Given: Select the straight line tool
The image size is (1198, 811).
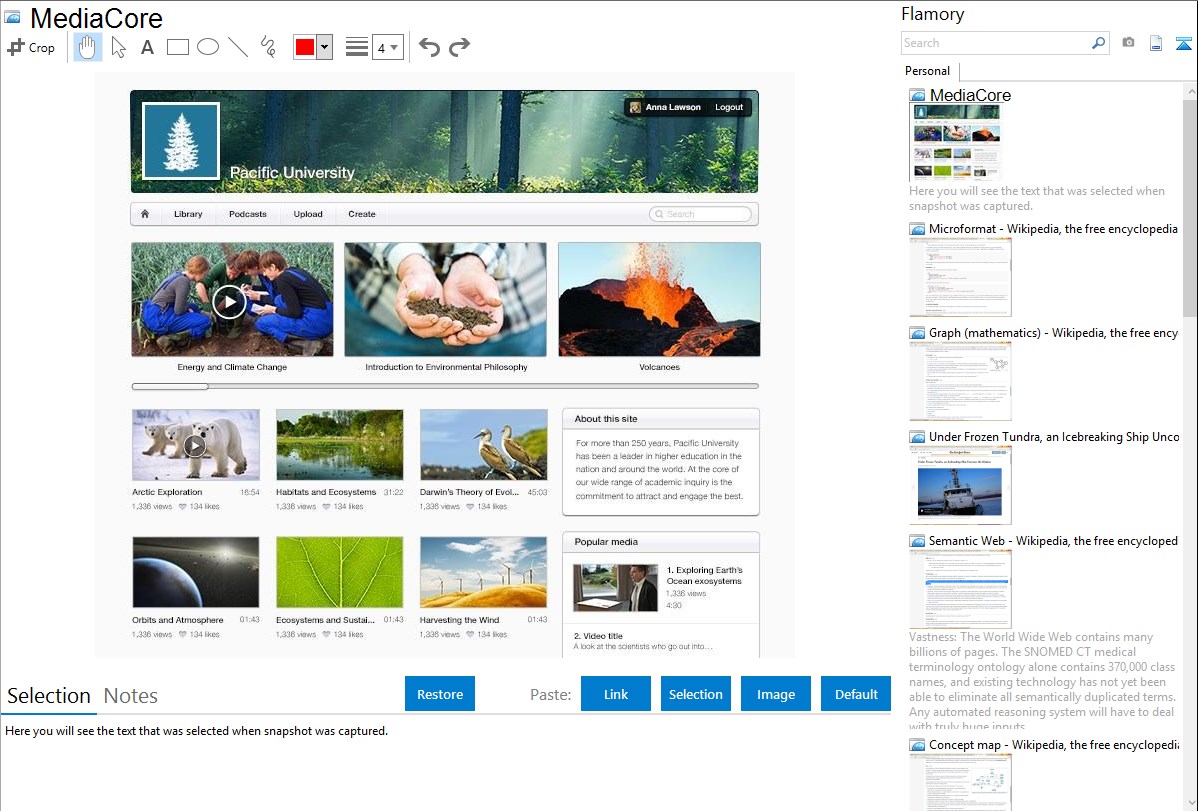Looking at the screenshot, I should [238, 47].
